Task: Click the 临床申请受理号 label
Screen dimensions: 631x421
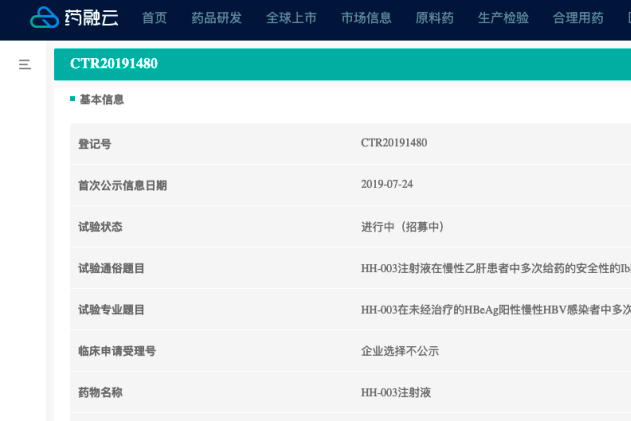Action: tap(117, 351)
